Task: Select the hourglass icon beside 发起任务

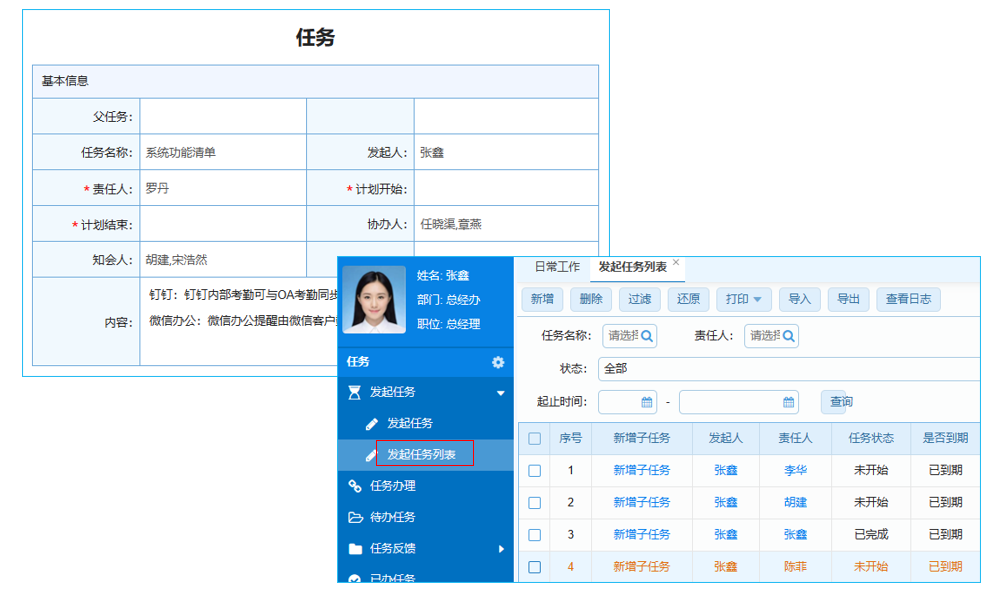Action: click(x=353, y=391)
